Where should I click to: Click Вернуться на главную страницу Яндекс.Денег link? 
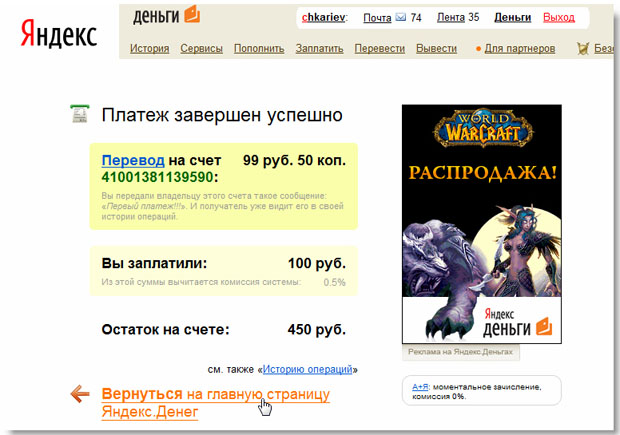click(x=215, y=403)
